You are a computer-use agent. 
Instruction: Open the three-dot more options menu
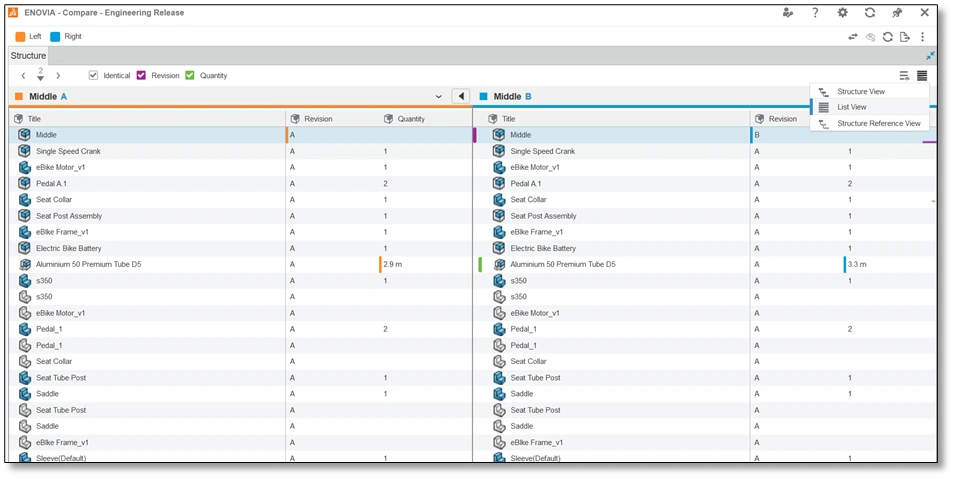923,37
